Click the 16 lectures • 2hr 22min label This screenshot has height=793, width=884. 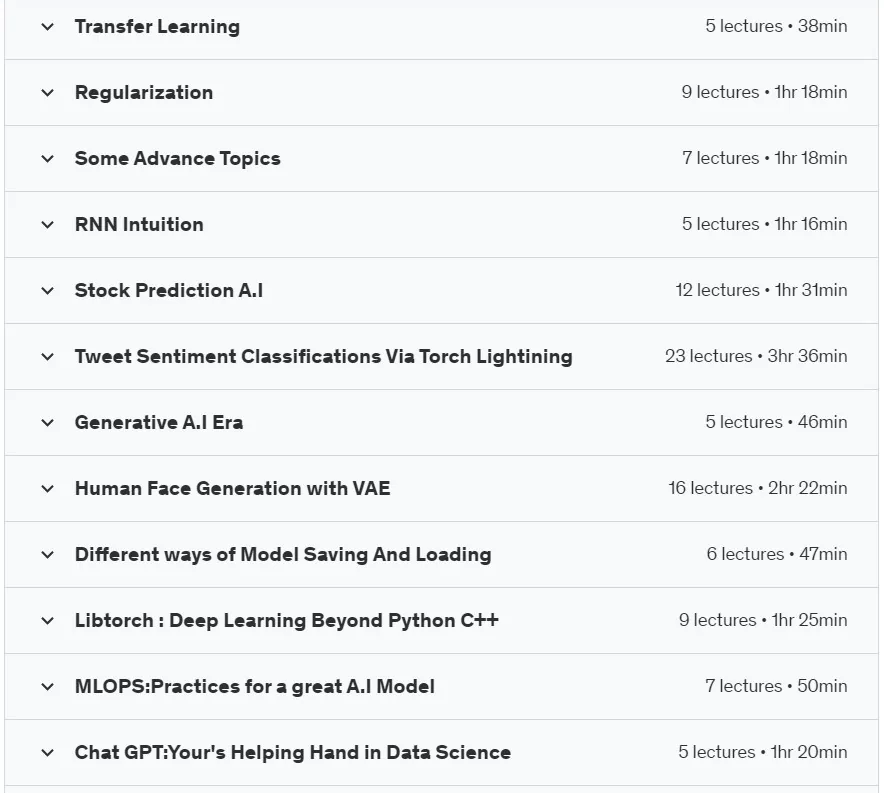(x=758, y=488)
